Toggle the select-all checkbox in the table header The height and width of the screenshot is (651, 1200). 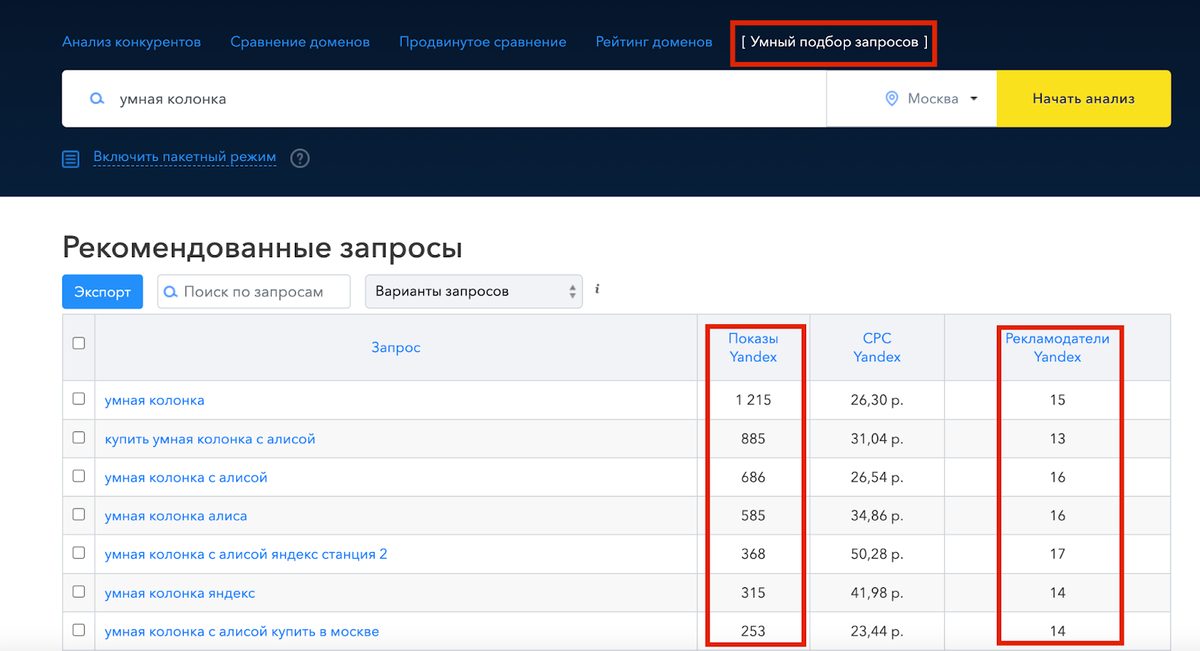pos(79,343)
